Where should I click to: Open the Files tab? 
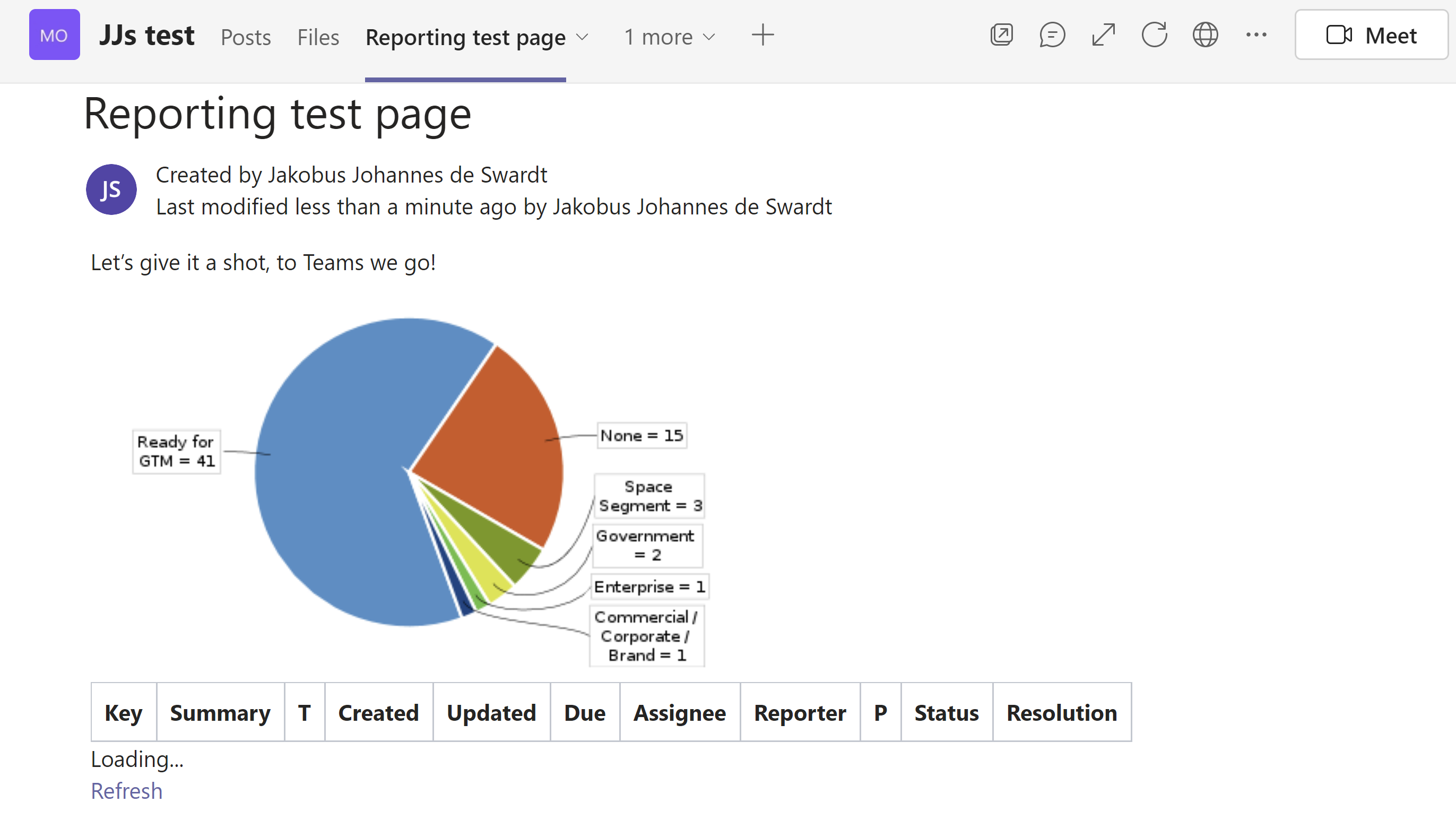318,38
